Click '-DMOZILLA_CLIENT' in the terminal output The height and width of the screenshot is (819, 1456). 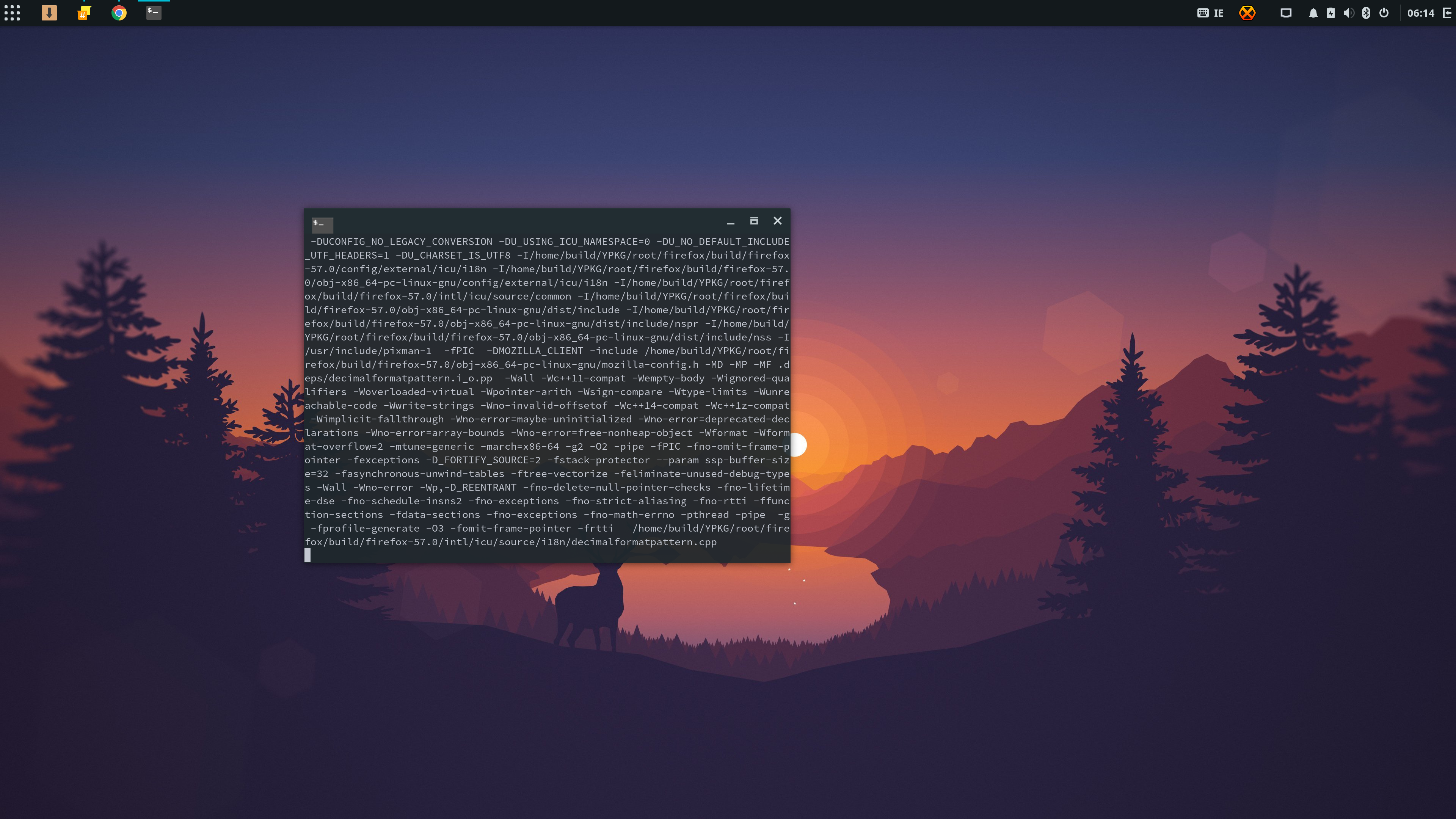point(535,351)
